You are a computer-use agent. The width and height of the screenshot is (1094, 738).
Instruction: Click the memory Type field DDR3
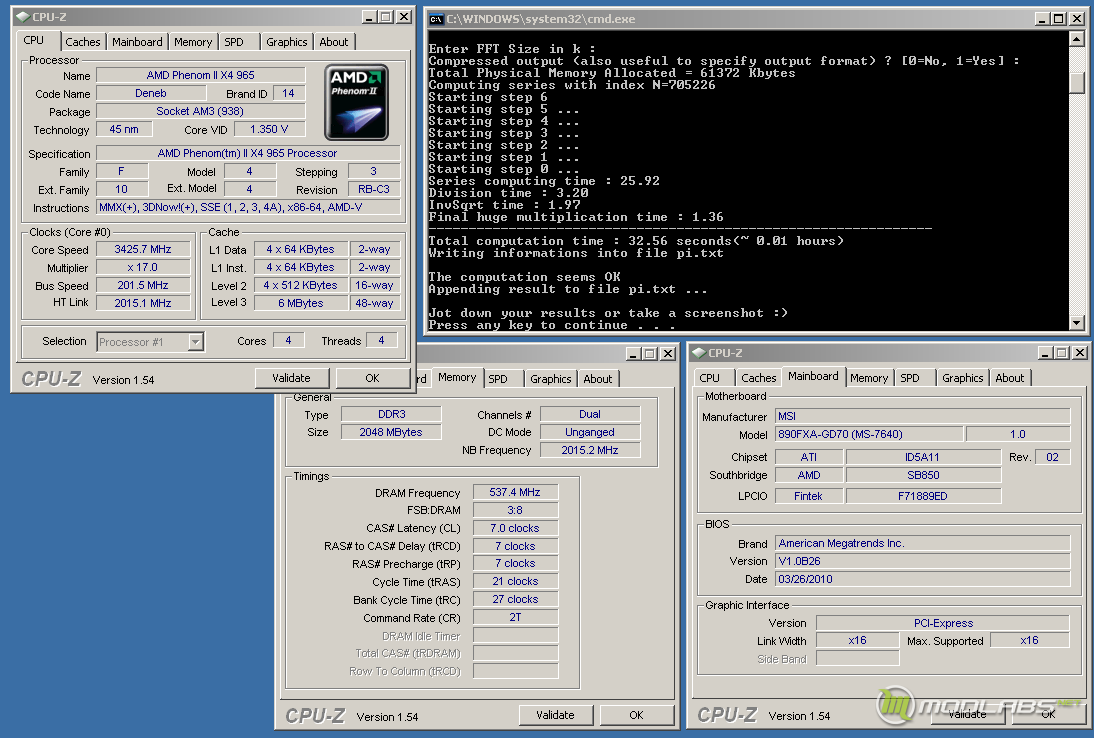coord(391,414)
